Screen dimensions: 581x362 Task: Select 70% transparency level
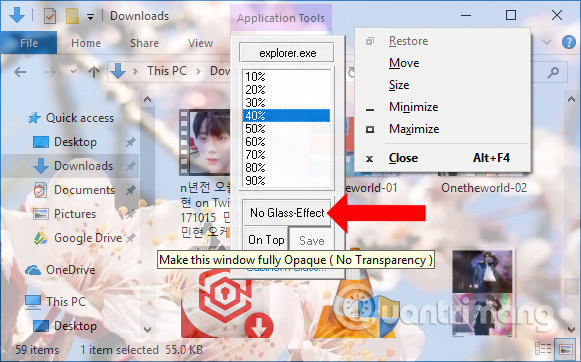[x=286, y=155]
